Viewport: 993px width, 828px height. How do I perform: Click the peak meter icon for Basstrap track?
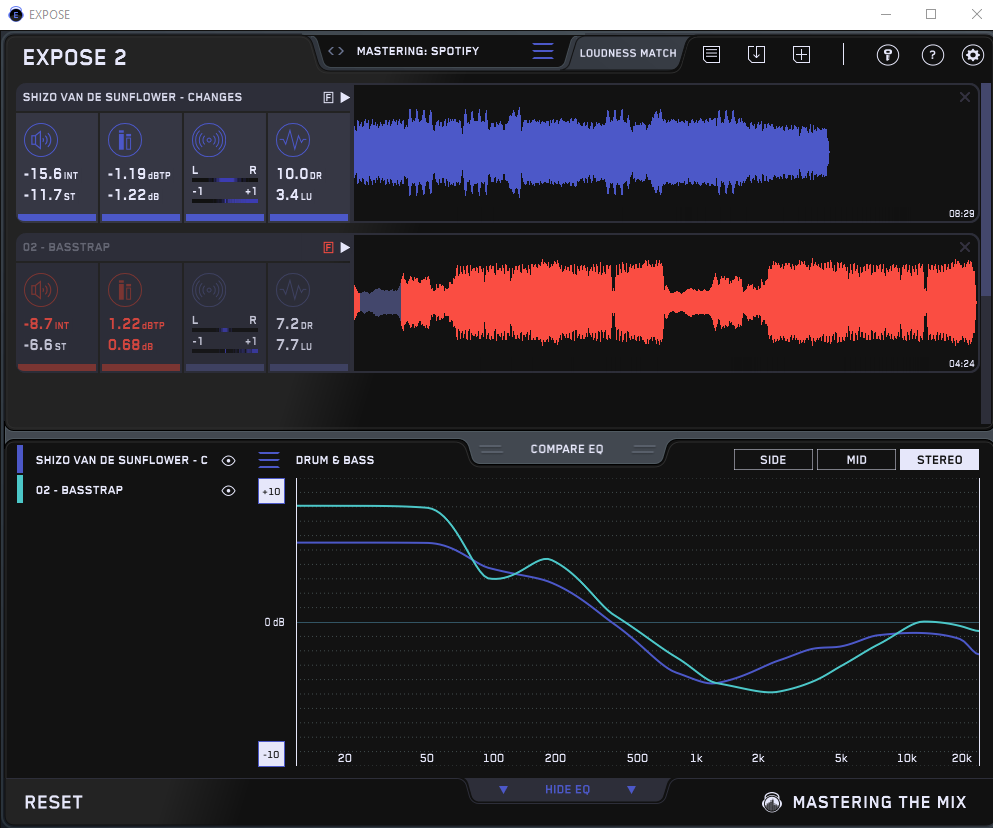click(x=125, y=290)
